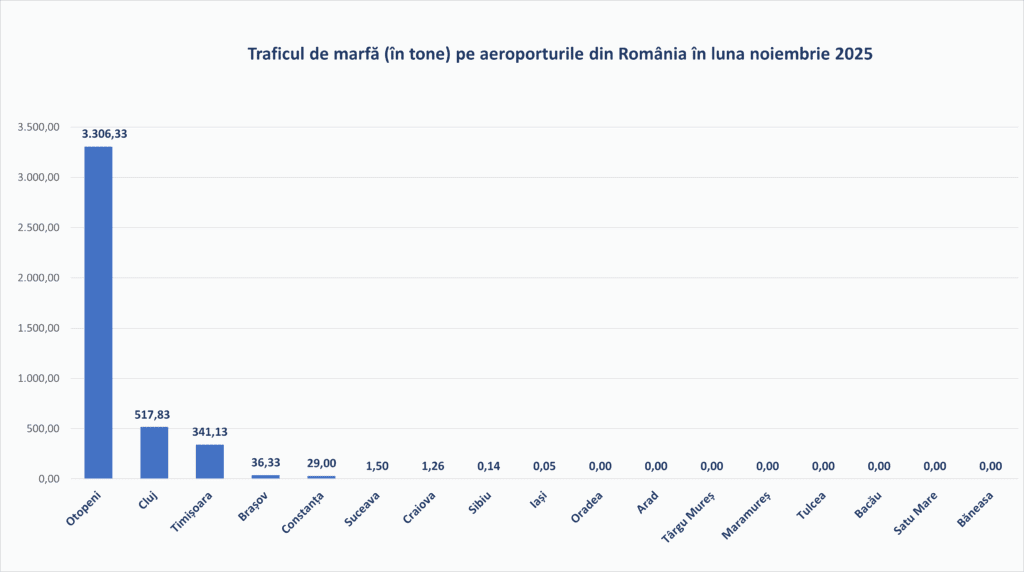The width and height of the screenshot is (1024, 572).
Task: Click the Constanța category label
Action: (304, 510)
